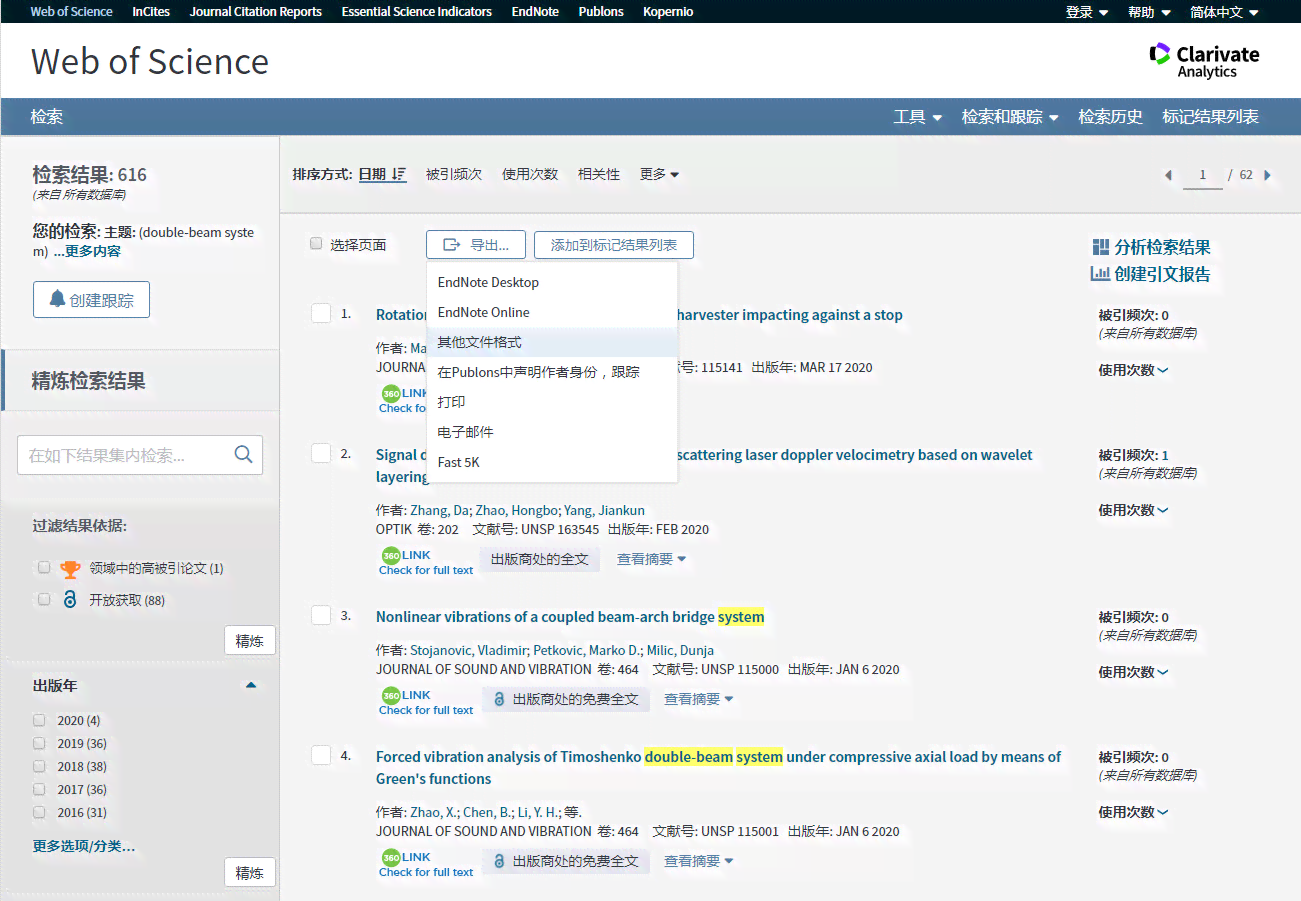Open the 登录 dropdown

[x=1087, y=12]
